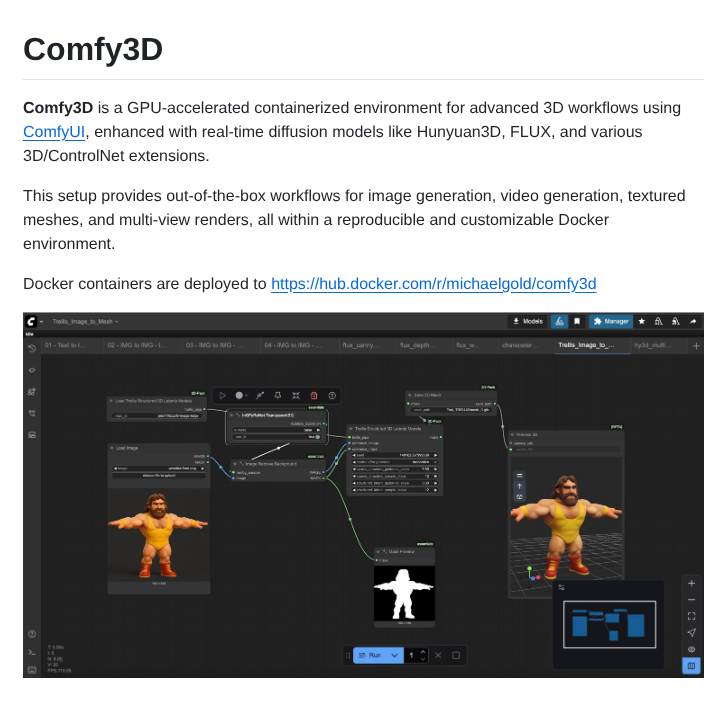Zoom in the canvas with the plus icon
This screenshot has width=704, height=703.
[691, 584]
